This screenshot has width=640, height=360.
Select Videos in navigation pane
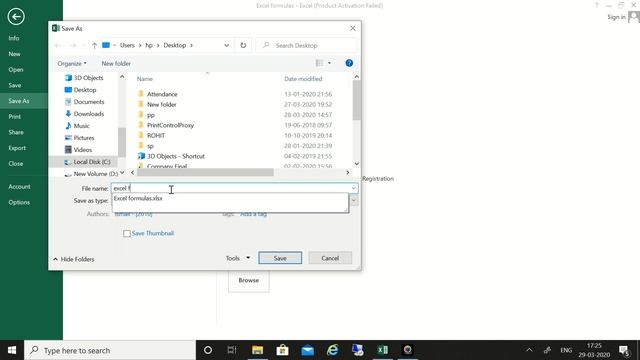(78, 150)
